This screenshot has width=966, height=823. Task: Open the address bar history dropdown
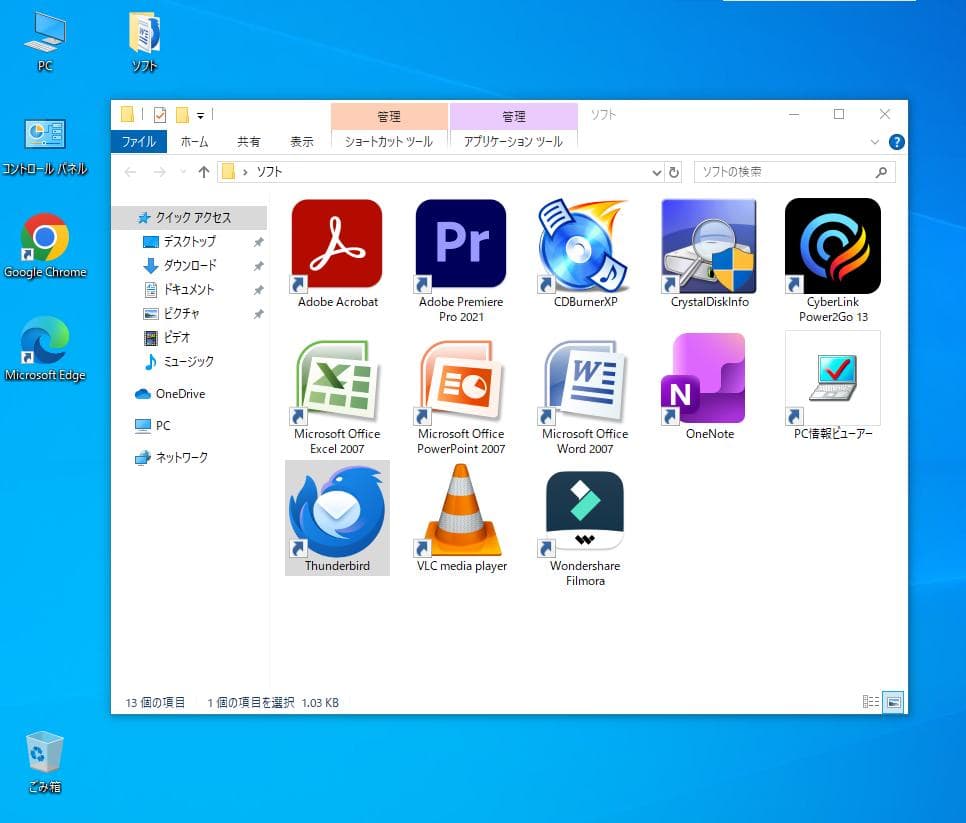coord(657,172)
